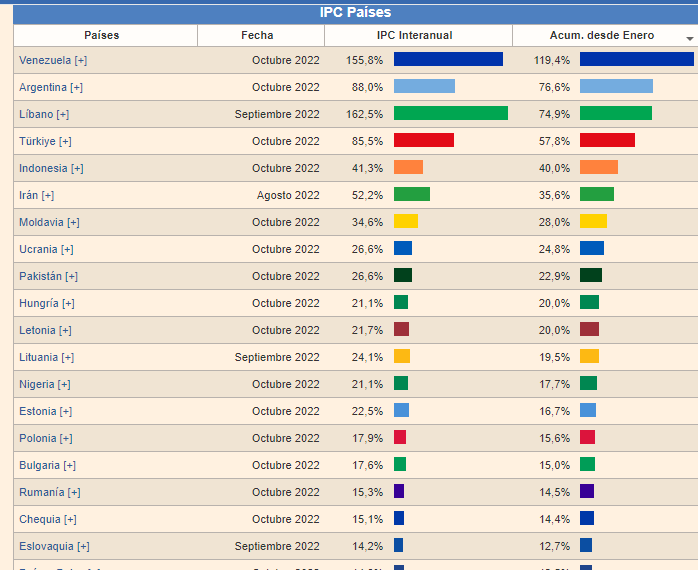Click Líbano's green interanual bar
The width and height of the screenshot is (698, 570).
450,114
